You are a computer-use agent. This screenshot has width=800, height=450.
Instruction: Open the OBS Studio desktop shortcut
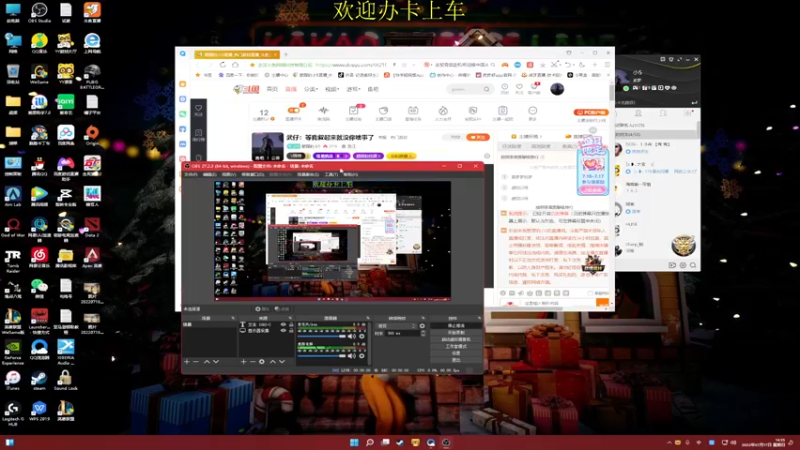pos(39,13)
